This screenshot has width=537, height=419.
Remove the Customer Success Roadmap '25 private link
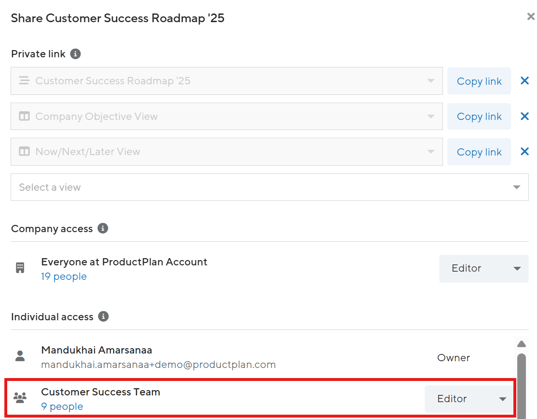(524, 81)
